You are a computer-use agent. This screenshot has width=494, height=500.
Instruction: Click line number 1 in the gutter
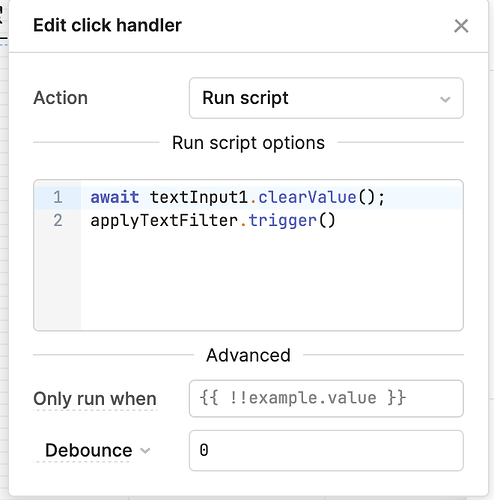point(58,197)
